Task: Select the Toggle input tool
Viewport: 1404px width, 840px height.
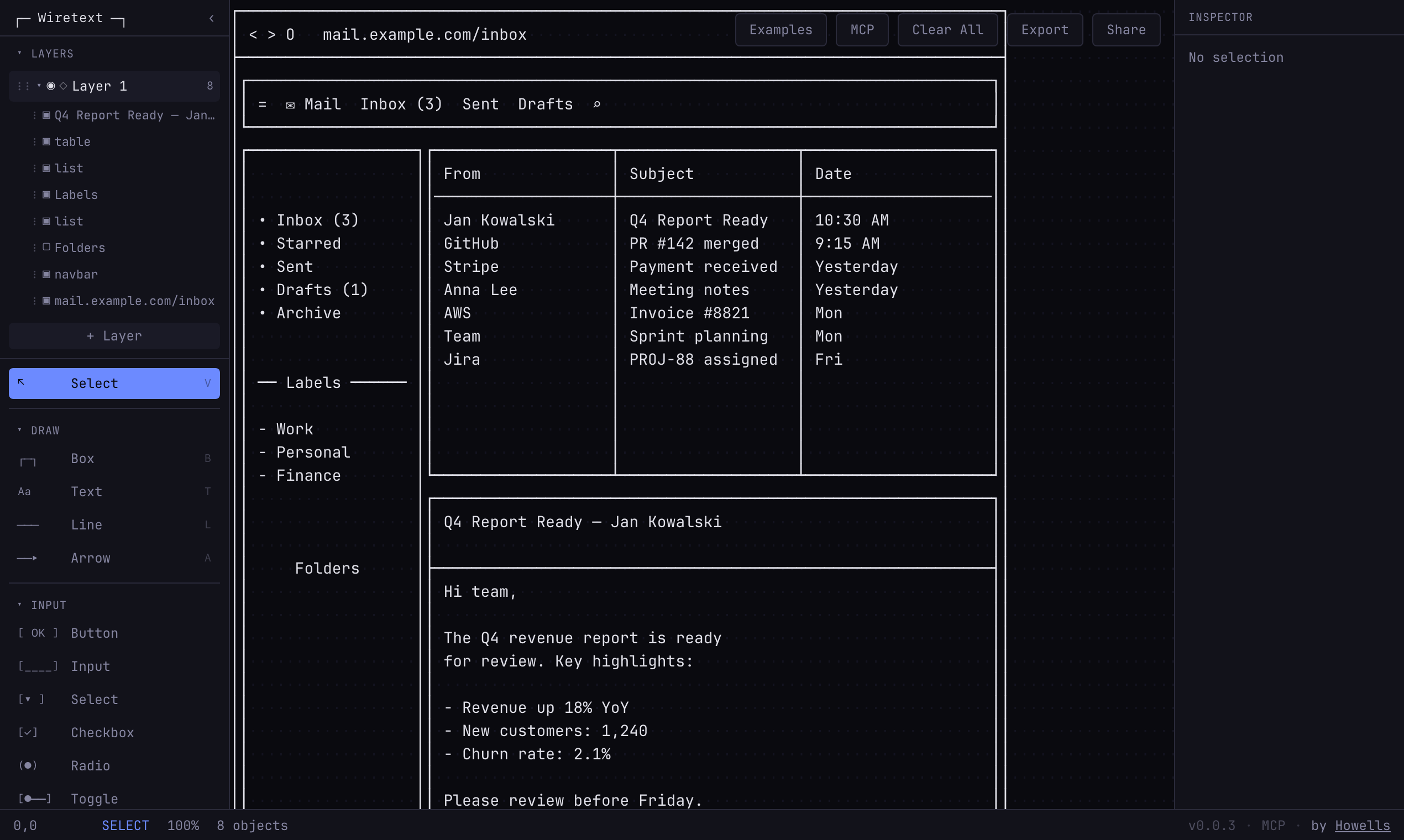Action: coord(94,799)
